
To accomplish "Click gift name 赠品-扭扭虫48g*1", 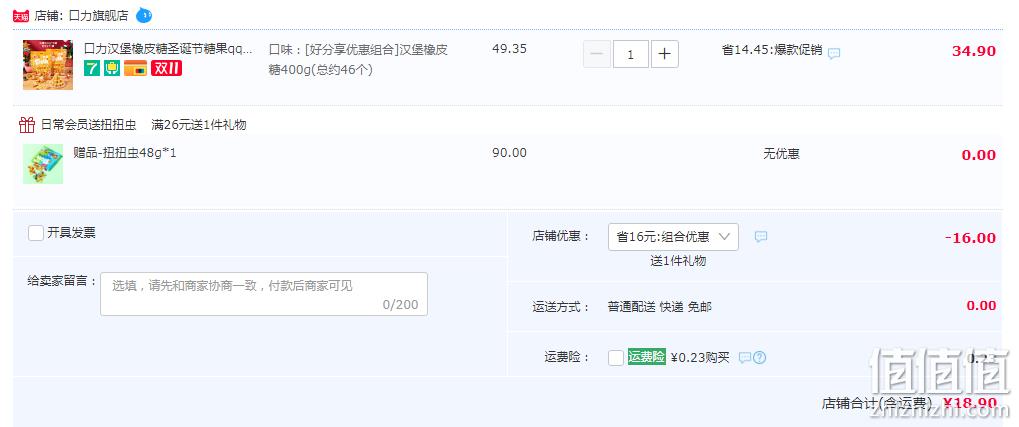I will click(x=125, y=153).
